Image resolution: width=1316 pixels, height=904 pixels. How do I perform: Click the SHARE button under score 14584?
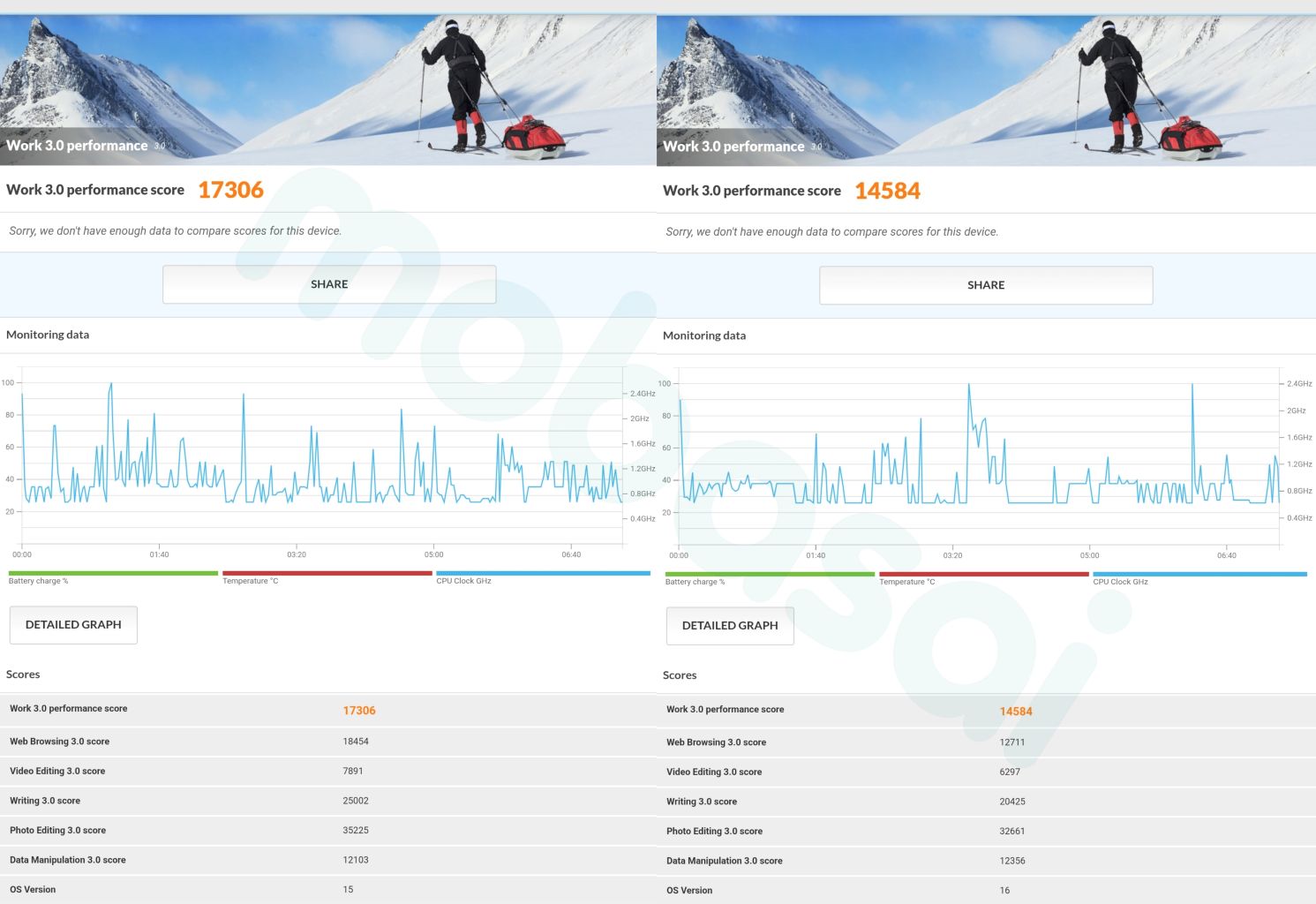click(x=985, y=285)
